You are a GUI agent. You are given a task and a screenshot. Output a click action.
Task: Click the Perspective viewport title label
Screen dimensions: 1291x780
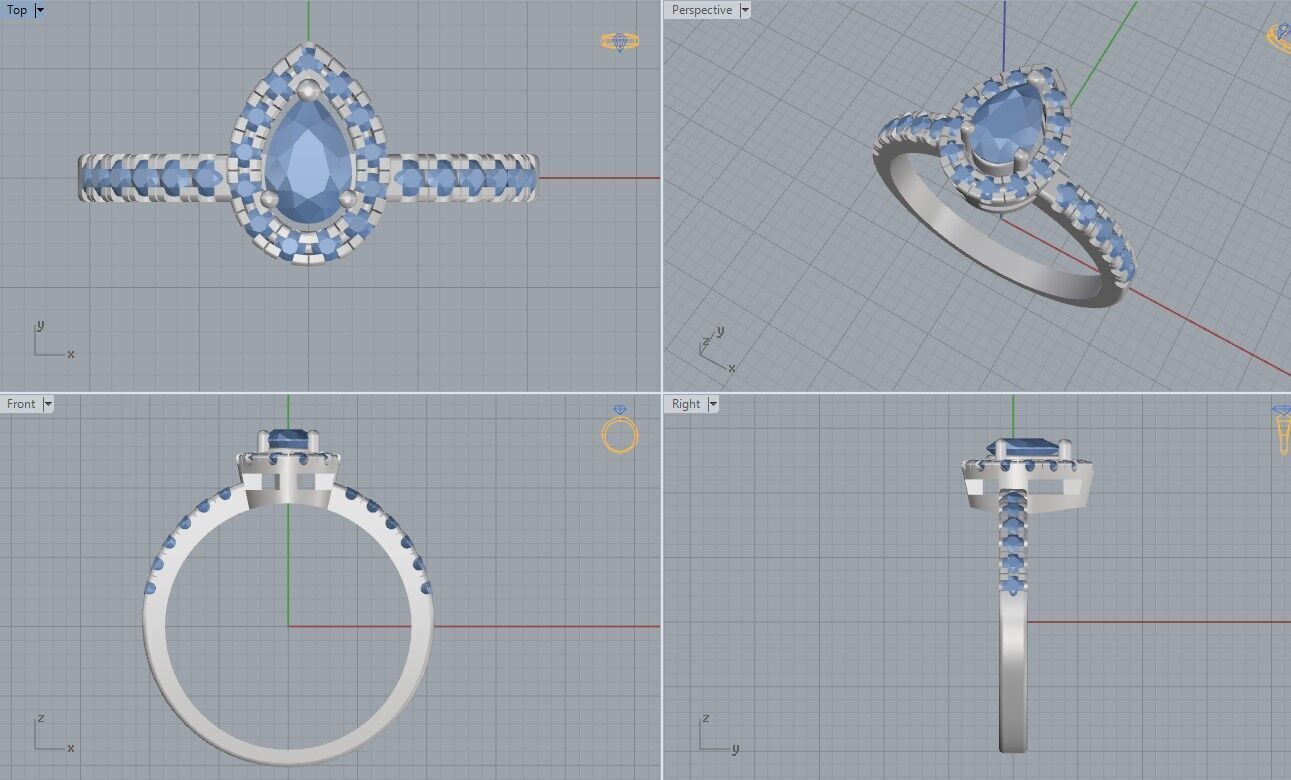pos(701,10)
